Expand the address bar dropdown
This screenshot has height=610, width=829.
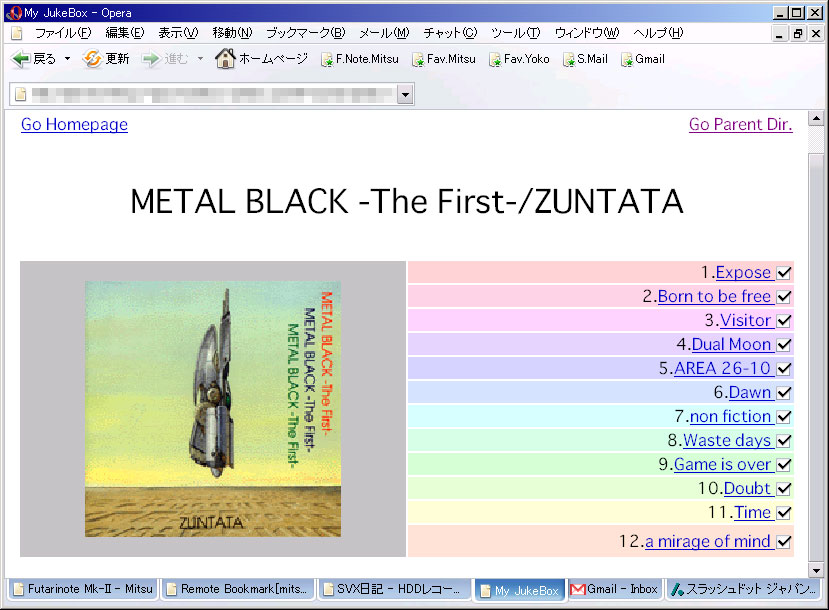coord(405,95)
